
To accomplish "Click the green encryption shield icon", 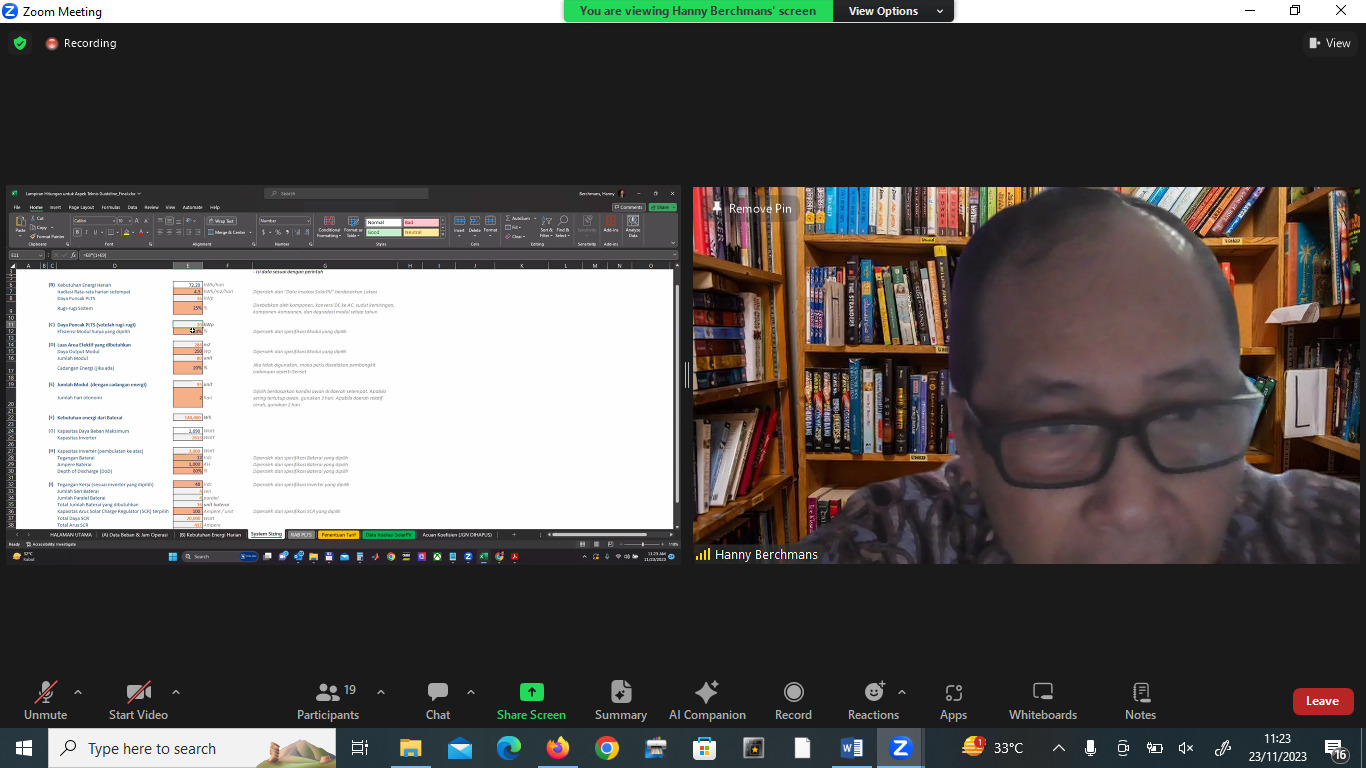I will (19, 43).
